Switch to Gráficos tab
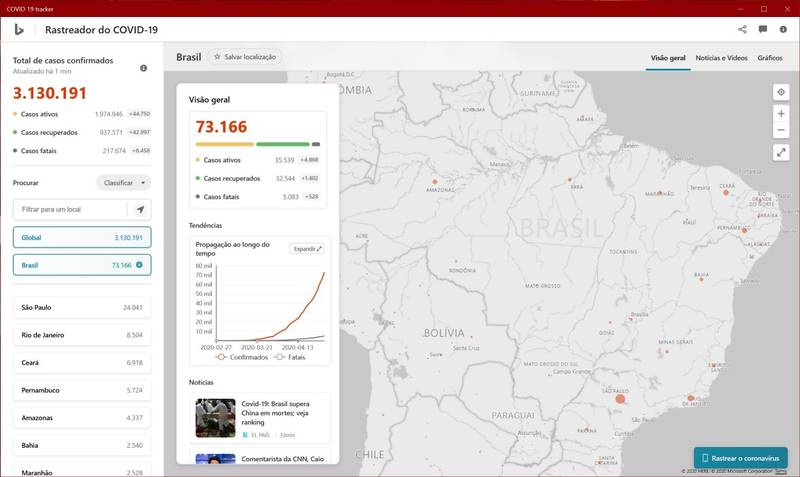 coord(770,58)
